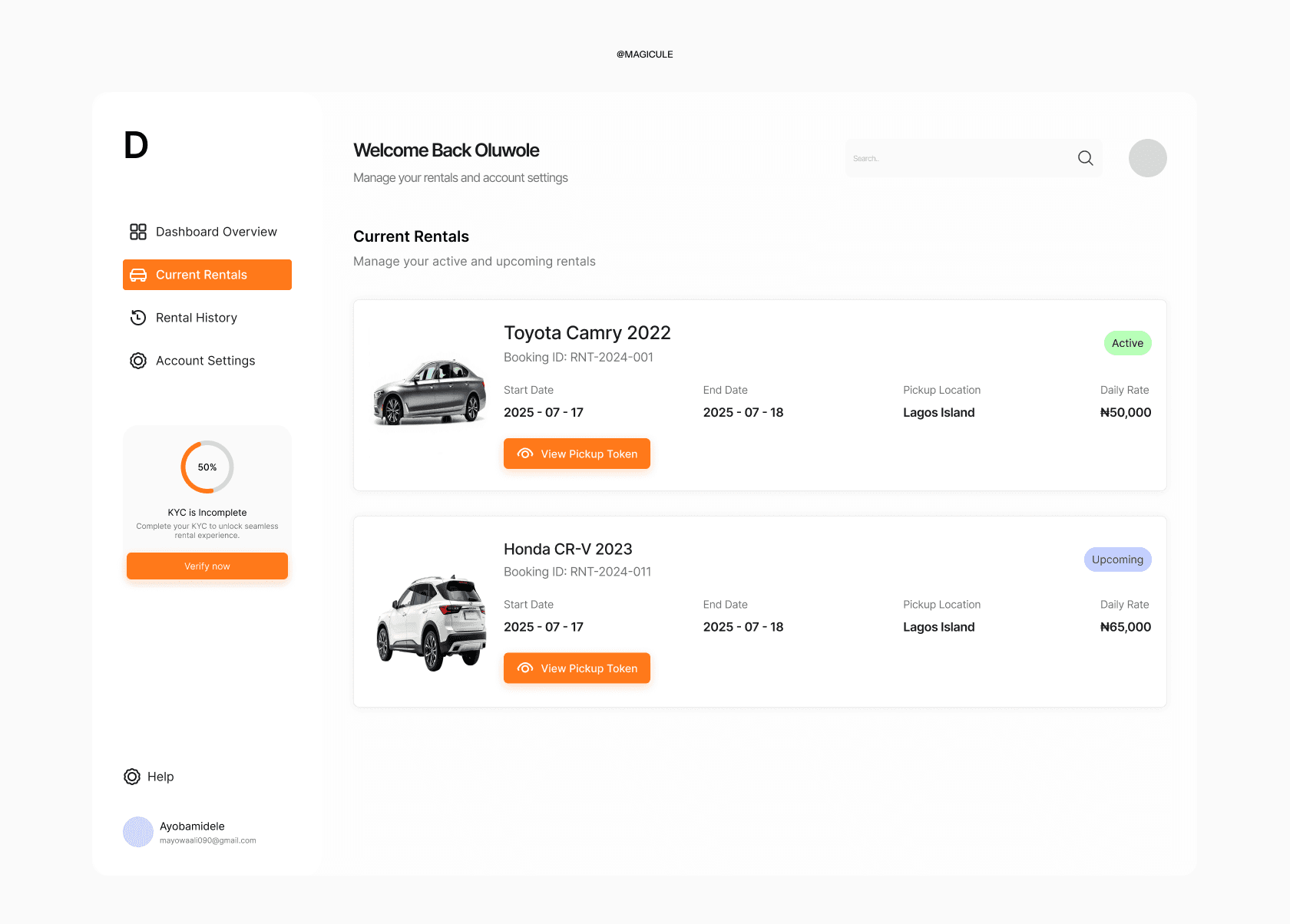
Task: Open the Help link
Action: [x=149, y=777]
